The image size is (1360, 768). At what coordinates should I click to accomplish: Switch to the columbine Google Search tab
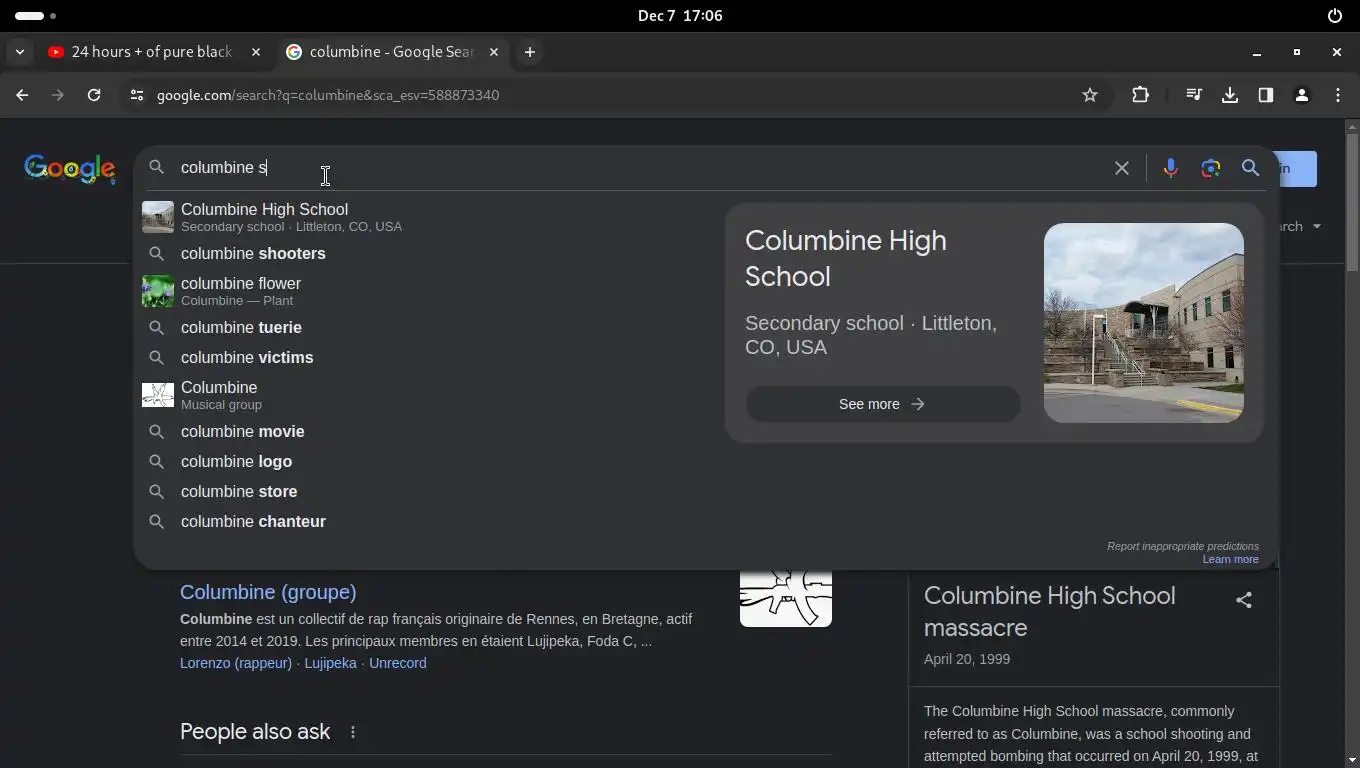pos(392,52)
